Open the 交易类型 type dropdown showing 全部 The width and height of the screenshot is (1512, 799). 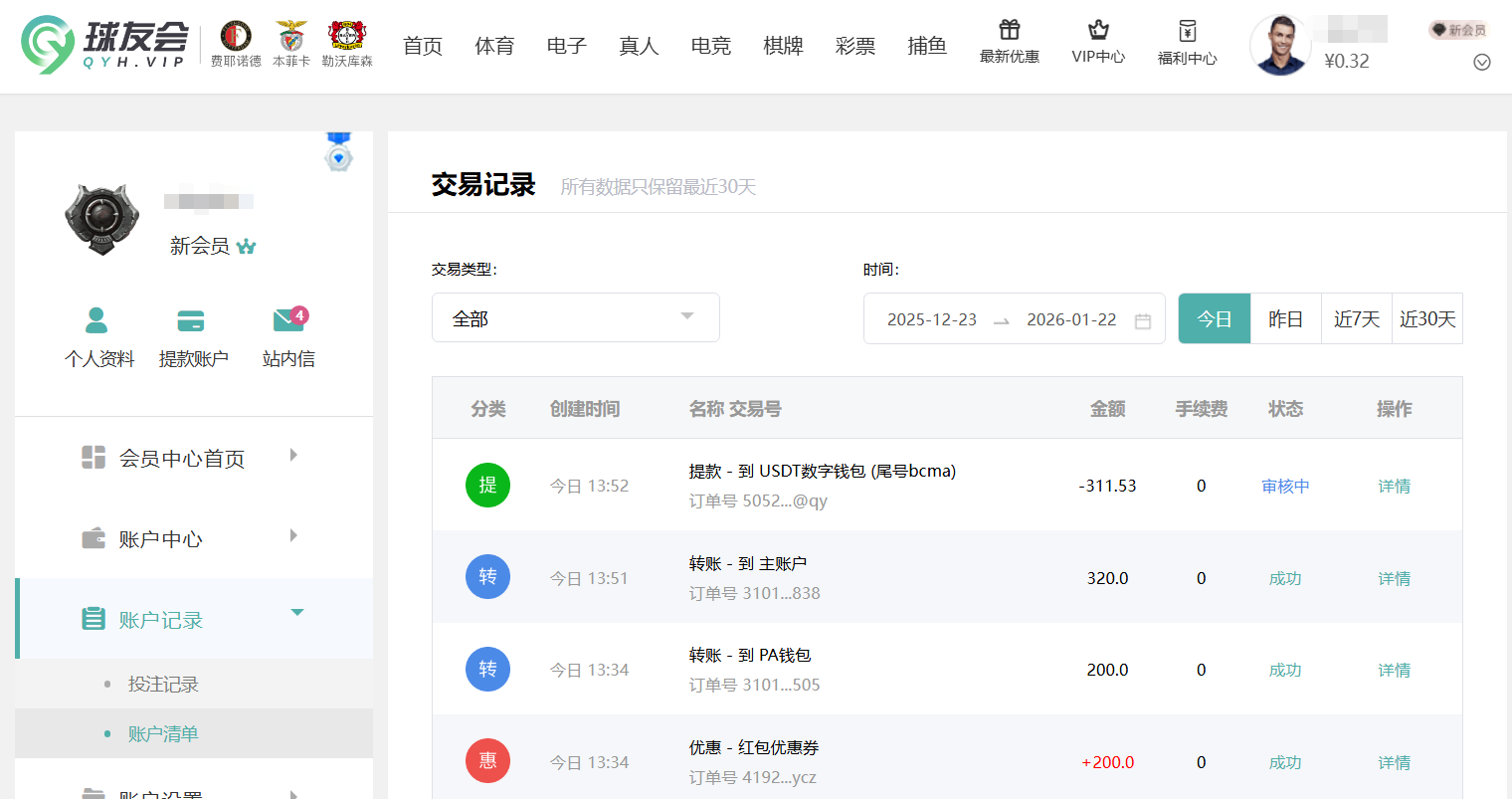[575, 316]
